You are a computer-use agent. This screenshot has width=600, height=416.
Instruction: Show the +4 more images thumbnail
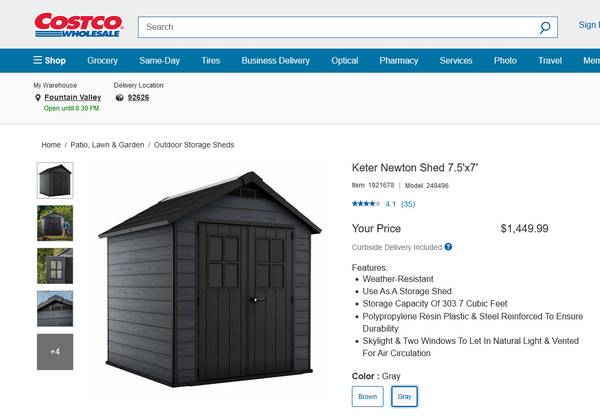pyautogui.click(x=55, y=352)
